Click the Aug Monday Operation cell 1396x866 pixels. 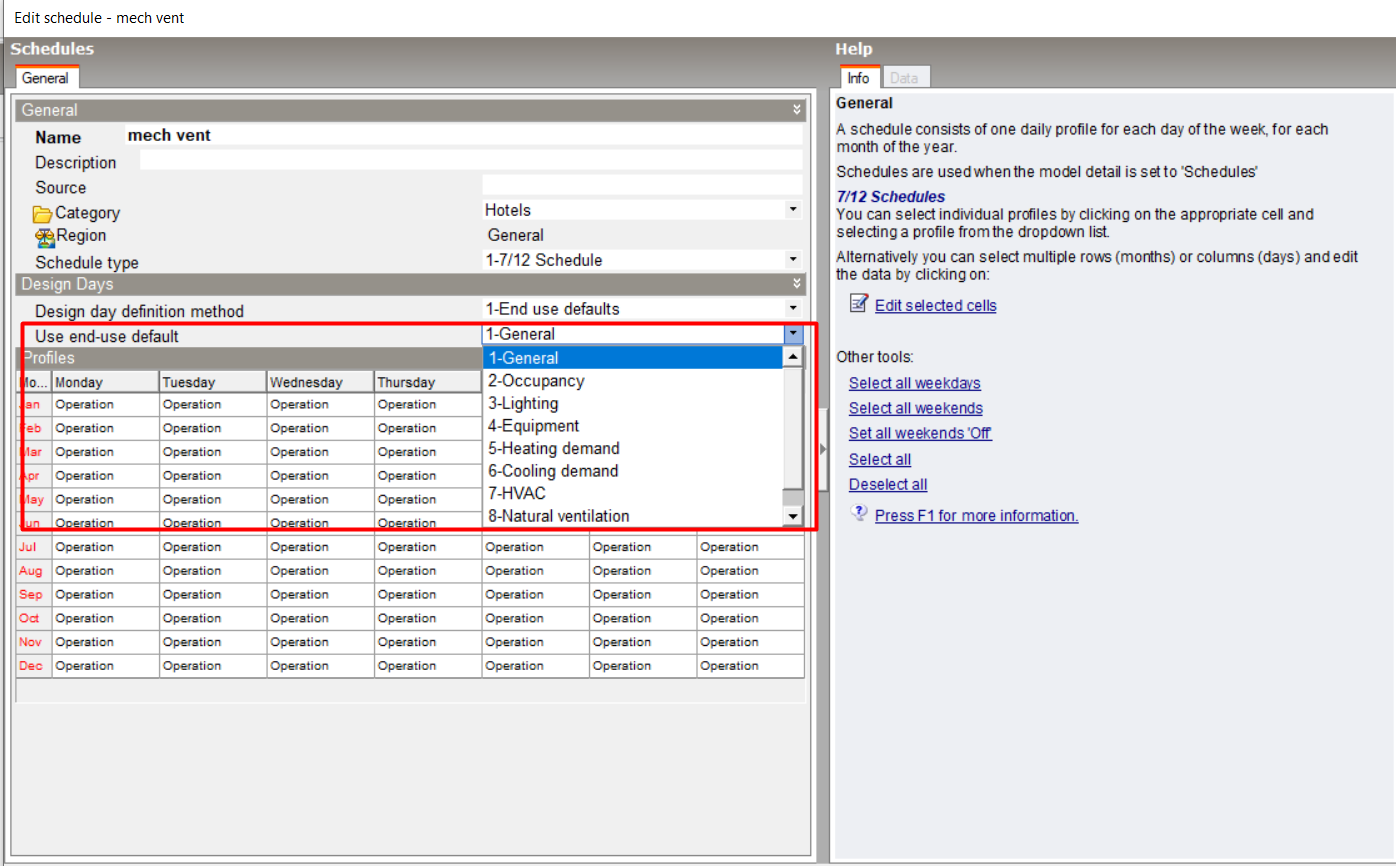pyautogui.click(x=106, y=571)
